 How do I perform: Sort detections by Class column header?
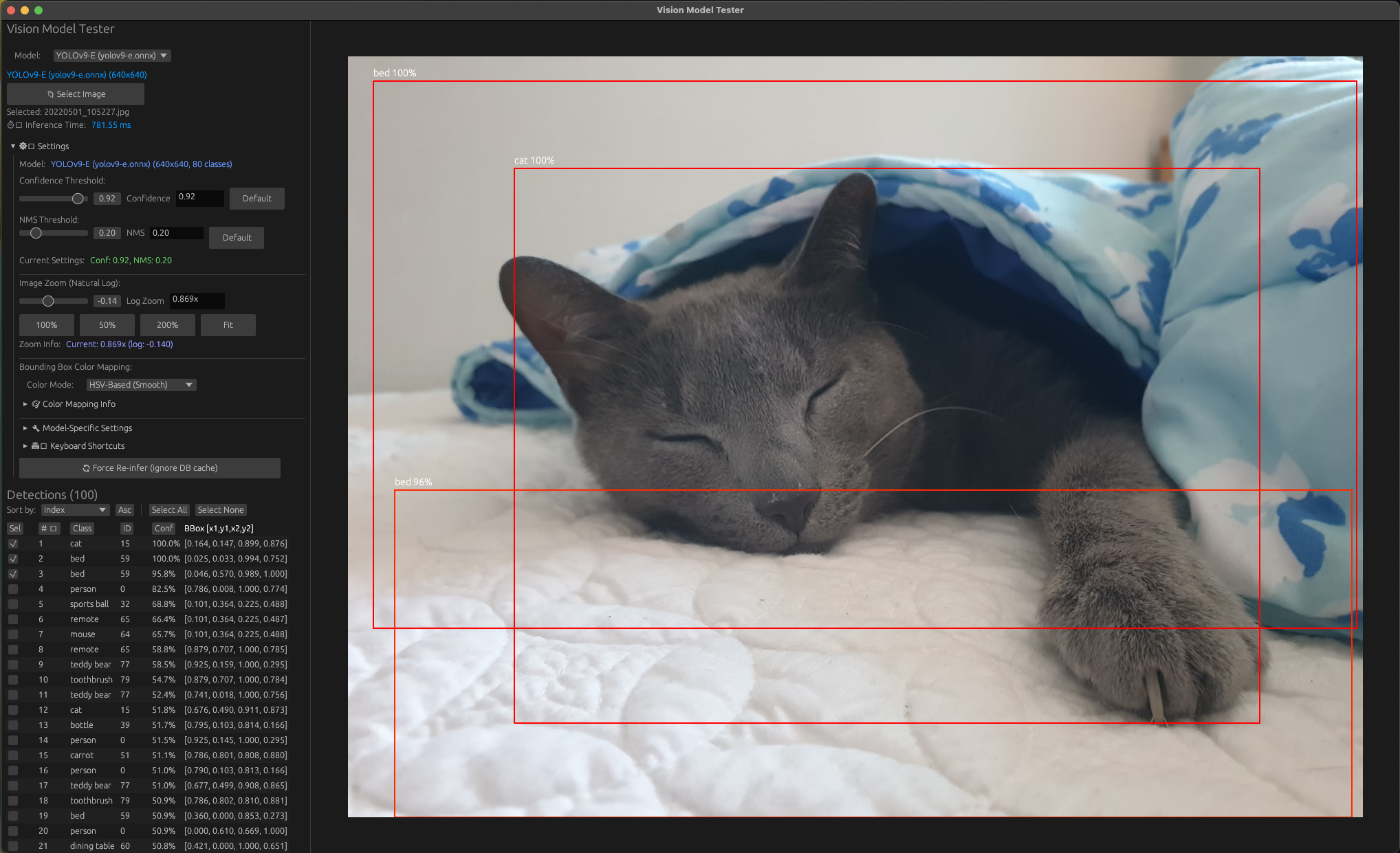point(82,529)
